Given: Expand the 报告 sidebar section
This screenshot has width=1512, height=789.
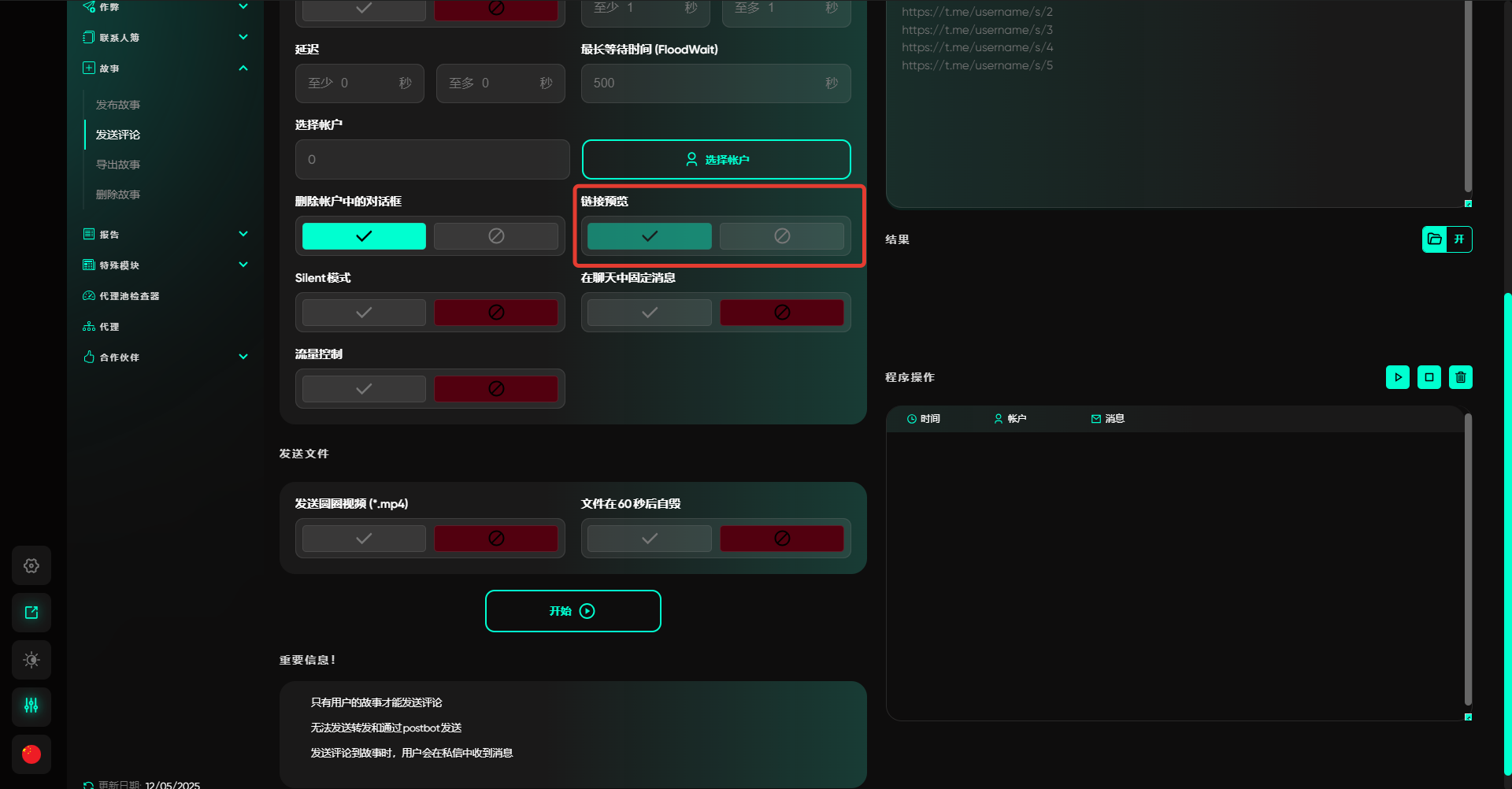Looking at the screenshot, I should pyautogui.click(x=243, y=234).
